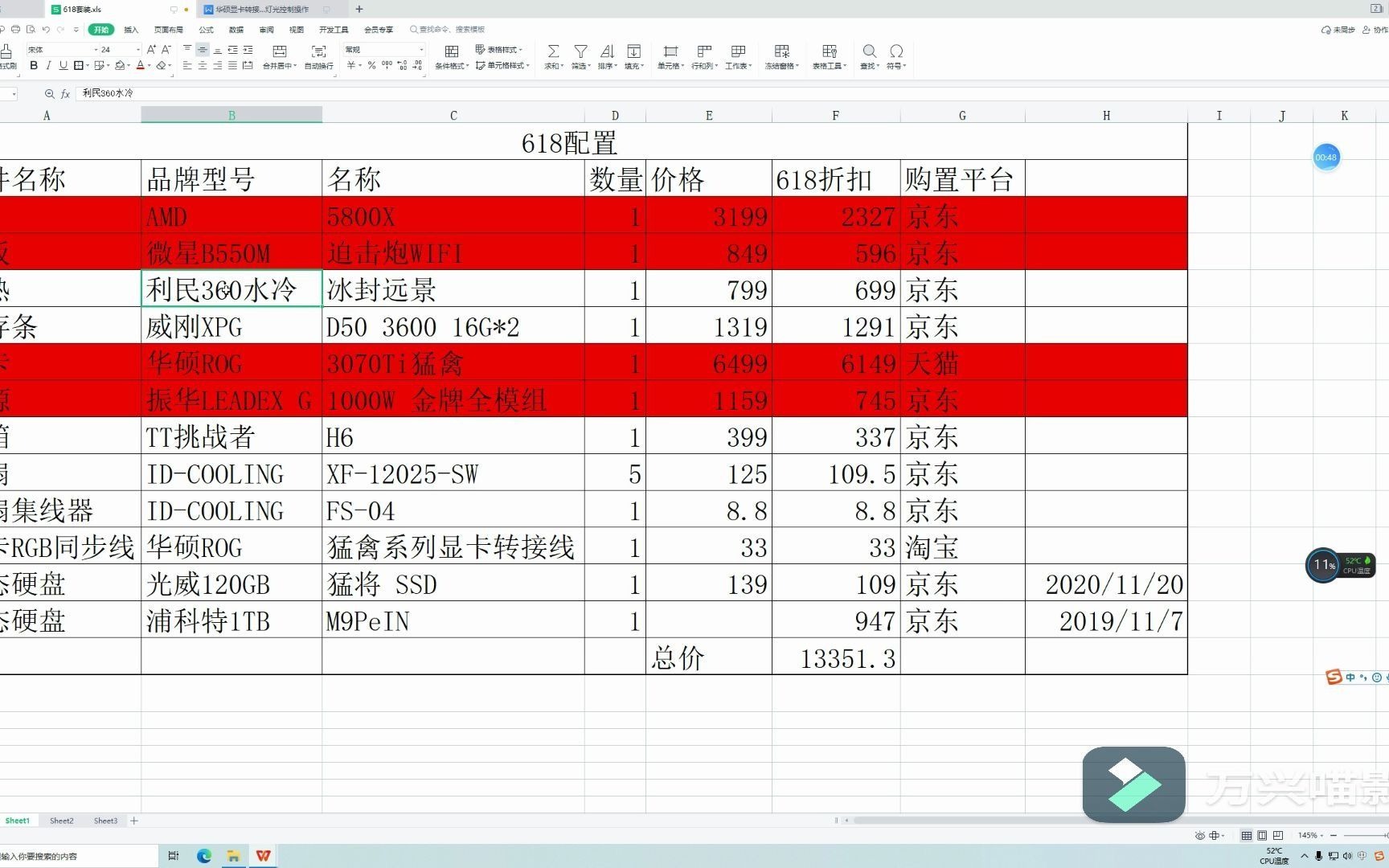
Task: Open a new document tab with plus
Action: click(359, 10)
